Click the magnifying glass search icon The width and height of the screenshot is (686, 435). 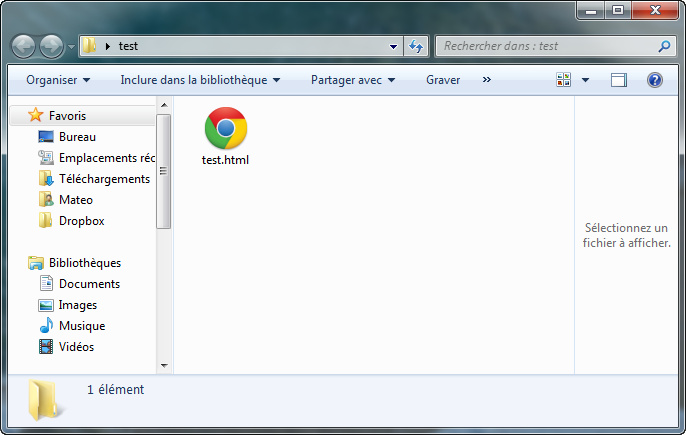pyautogui.click(x=665, y=46)
